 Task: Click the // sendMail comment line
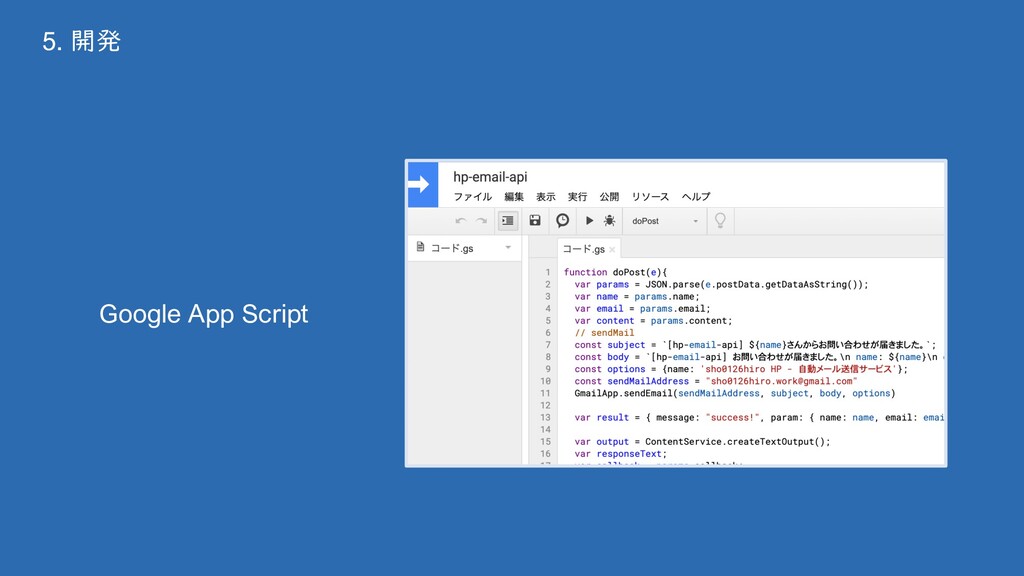604,333
